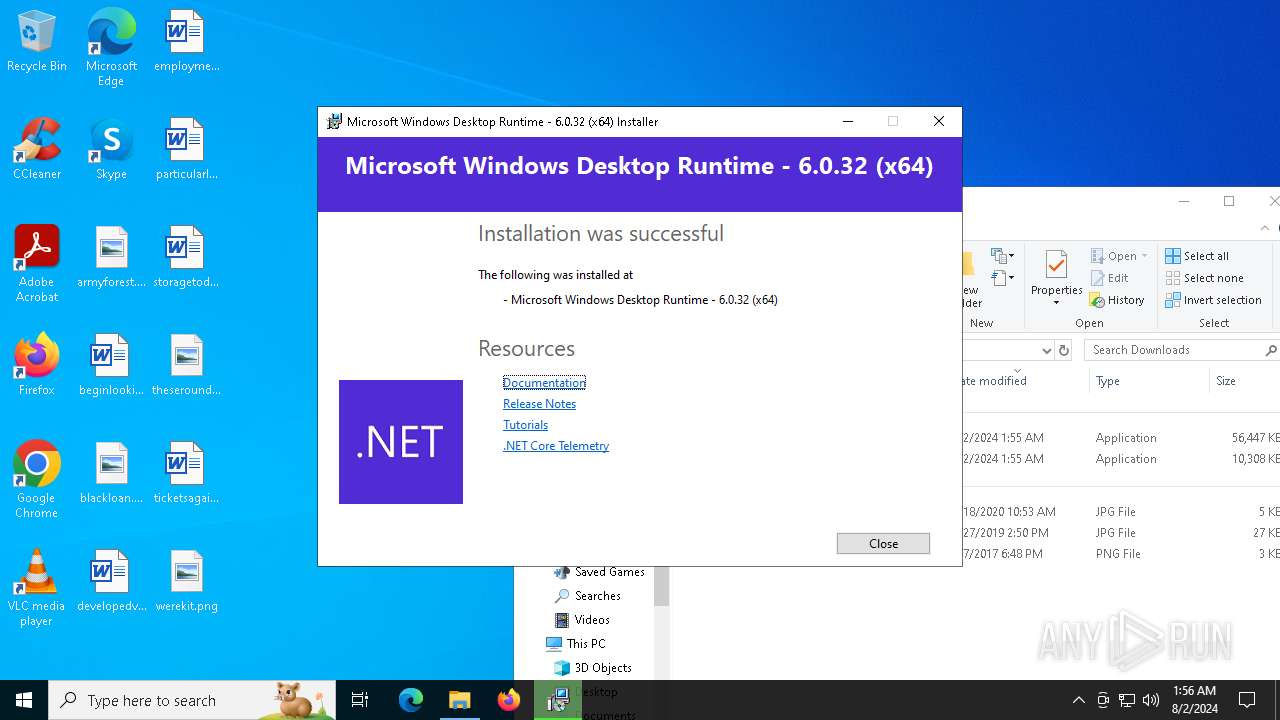Image resolution: width=1280 pixels, height=720 pixels.
Task: Show hidden system tray icons
Action: (x=1078, y=700)
